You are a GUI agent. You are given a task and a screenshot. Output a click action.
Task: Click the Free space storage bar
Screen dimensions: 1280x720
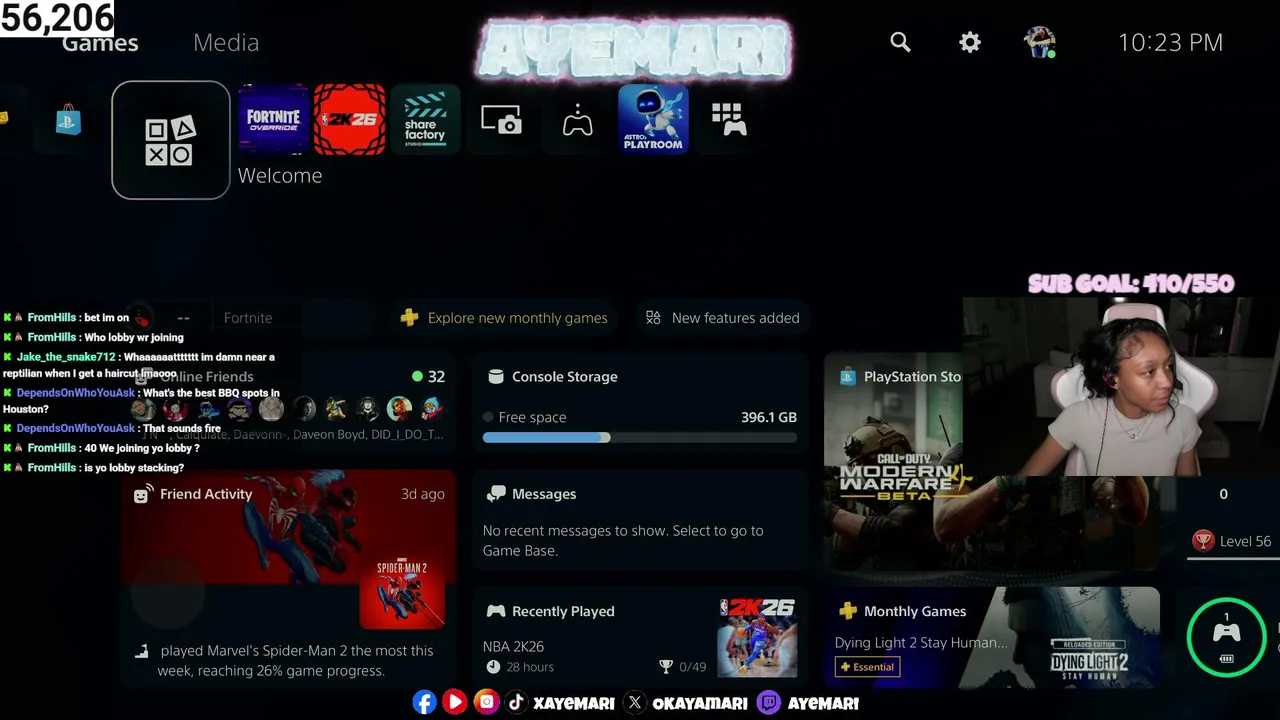640,437
